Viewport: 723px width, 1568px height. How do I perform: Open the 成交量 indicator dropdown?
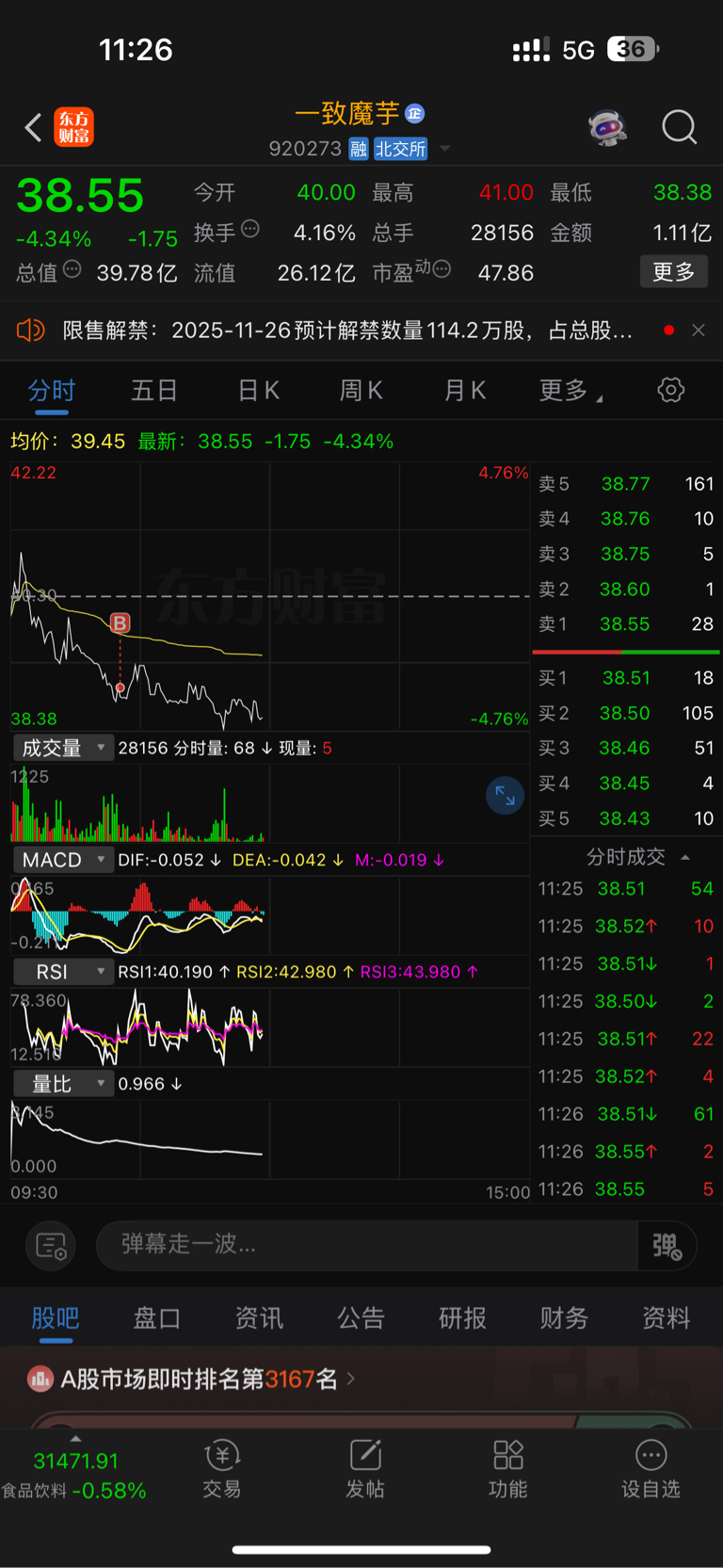63,748
